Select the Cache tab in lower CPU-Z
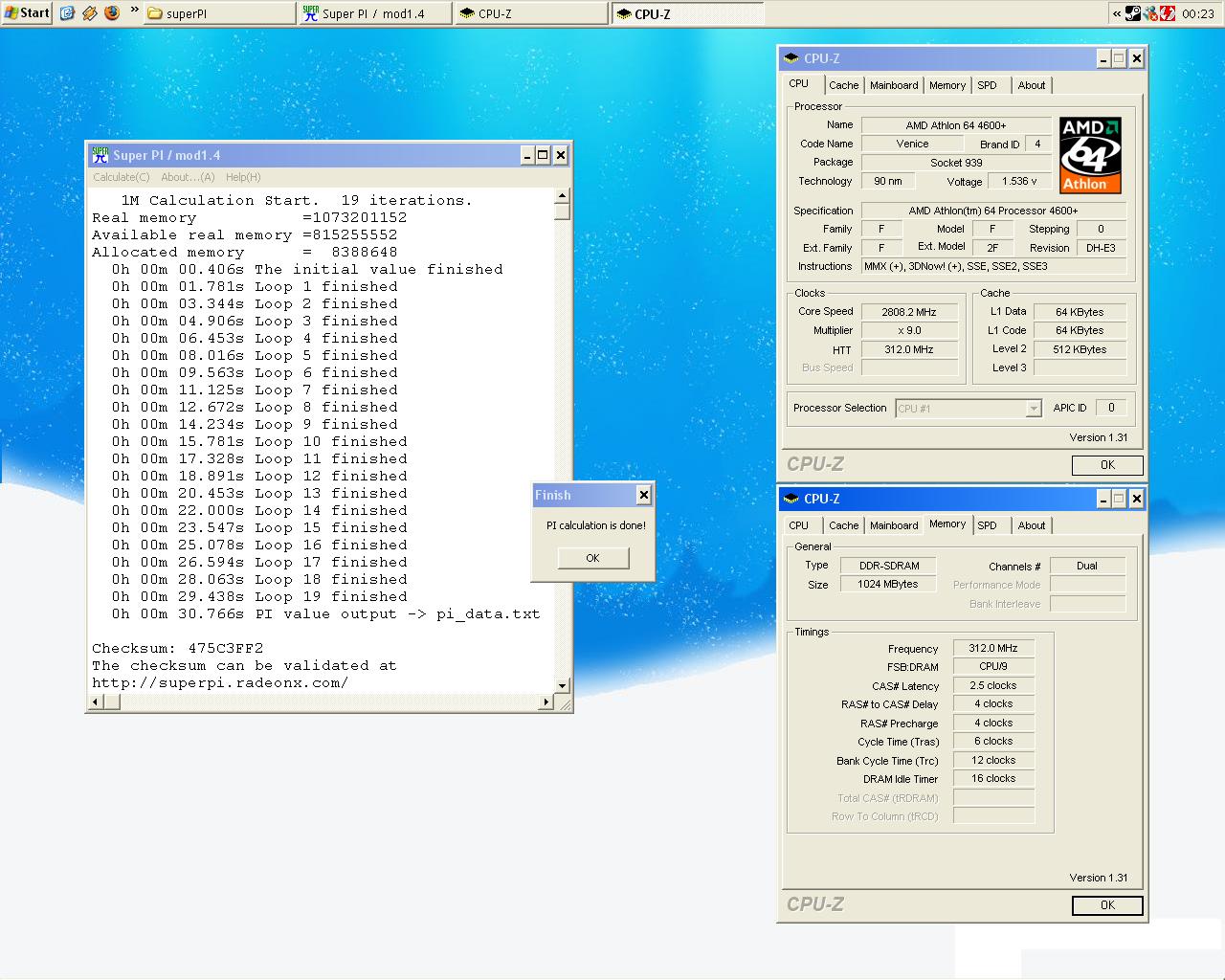The width and height of the screenshot is (1225, 980). click(844, 525)
